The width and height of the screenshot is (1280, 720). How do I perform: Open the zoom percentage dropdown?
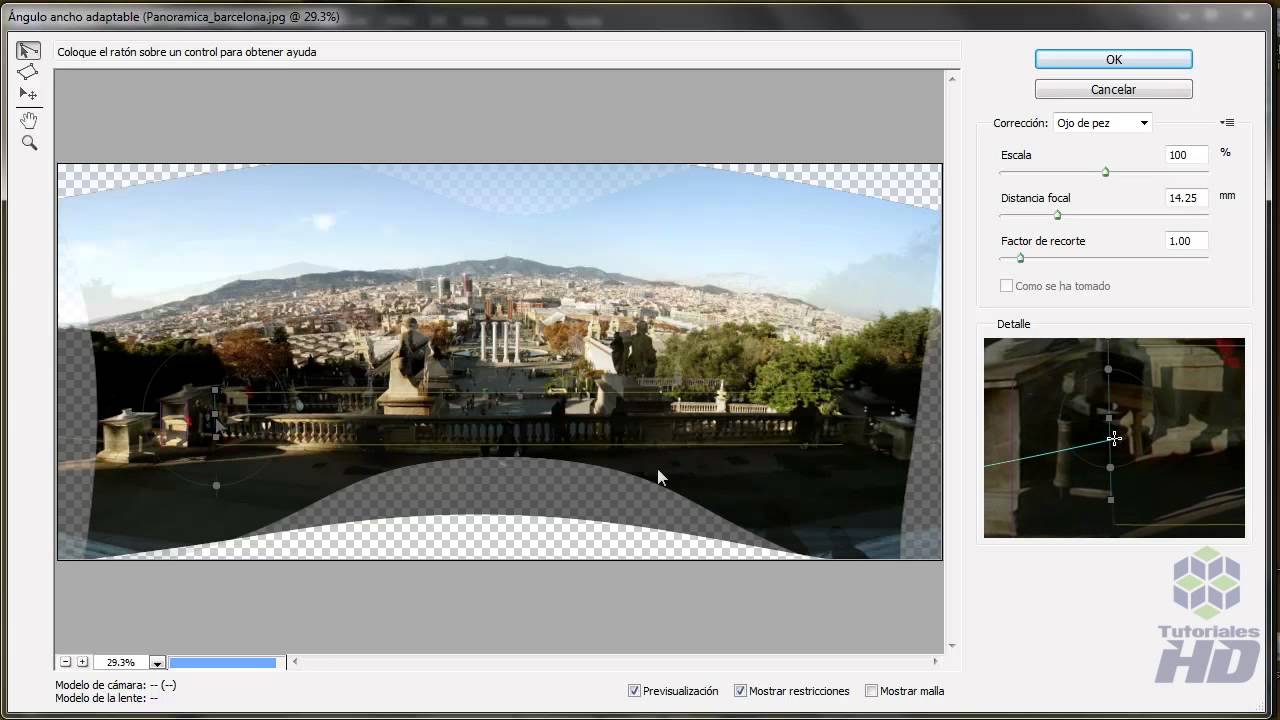coord(157,662)
